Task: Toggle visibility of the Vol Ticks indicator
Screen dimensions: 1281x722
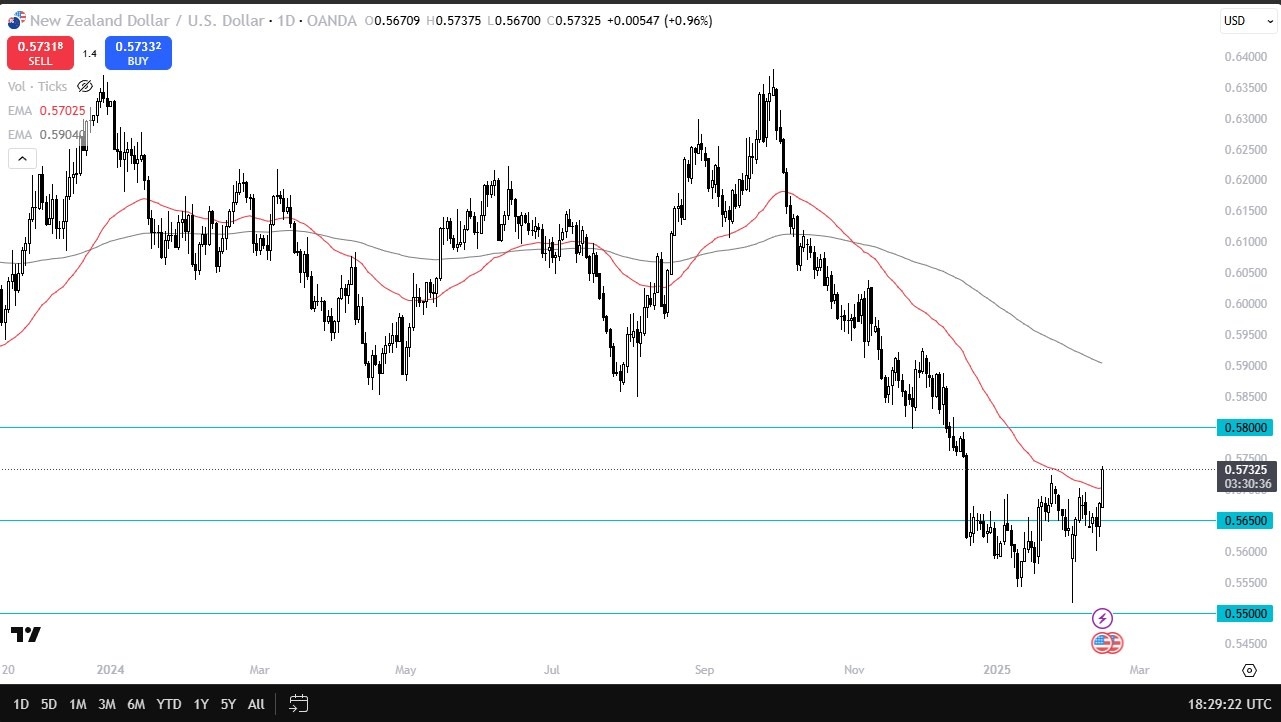Action: click(85, 87)
